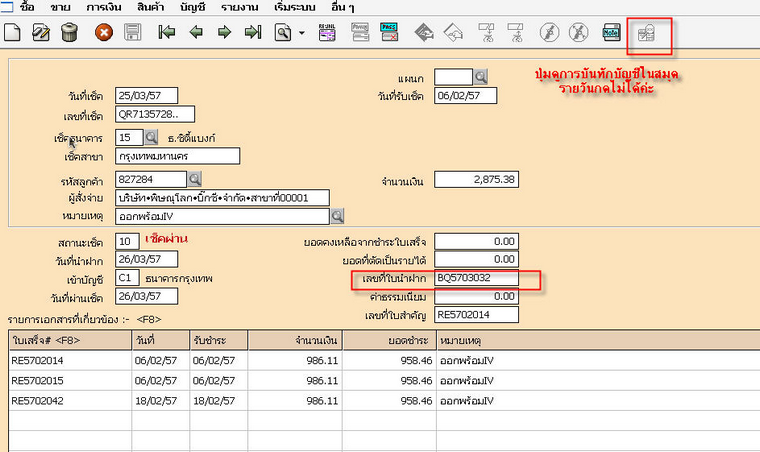Open lookup beside customer code 827284
The height and width of the screenshot is (452, 760).
point(194,180)
